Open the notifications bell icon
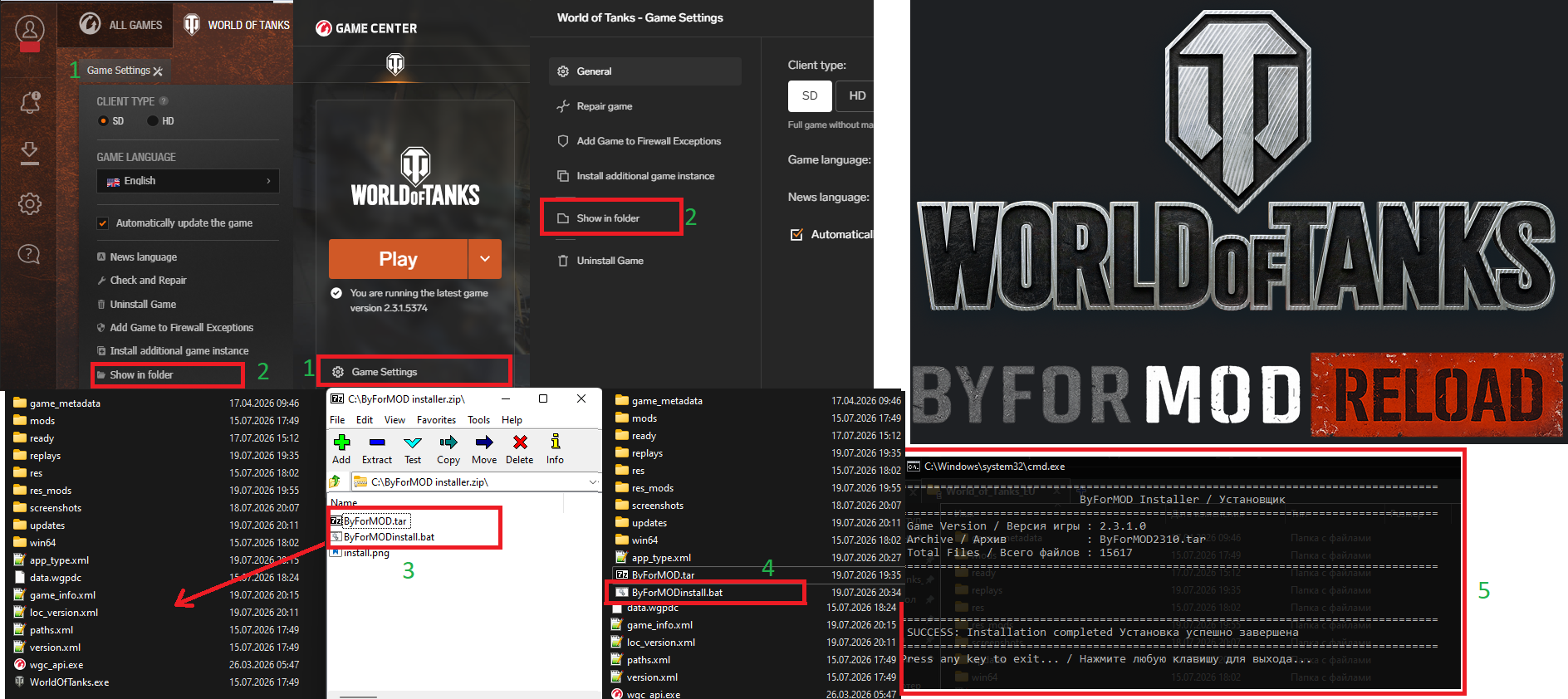The image size is (1568, 699). (30, 102)
